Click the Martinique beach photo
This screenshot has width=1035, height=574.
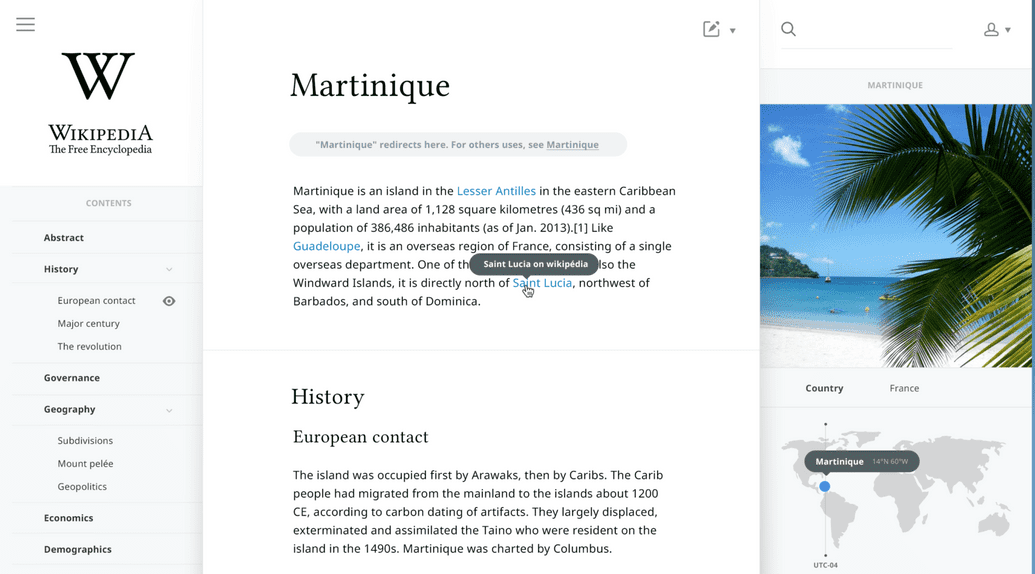click(895, 236)
